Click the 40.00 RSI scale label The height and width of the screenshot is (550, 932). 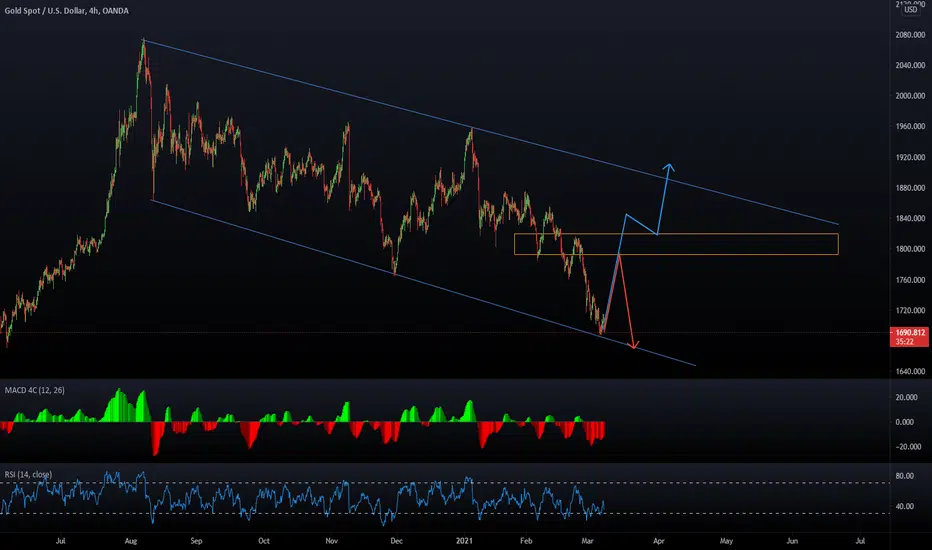pyautogui.click(x=905, y=507)
